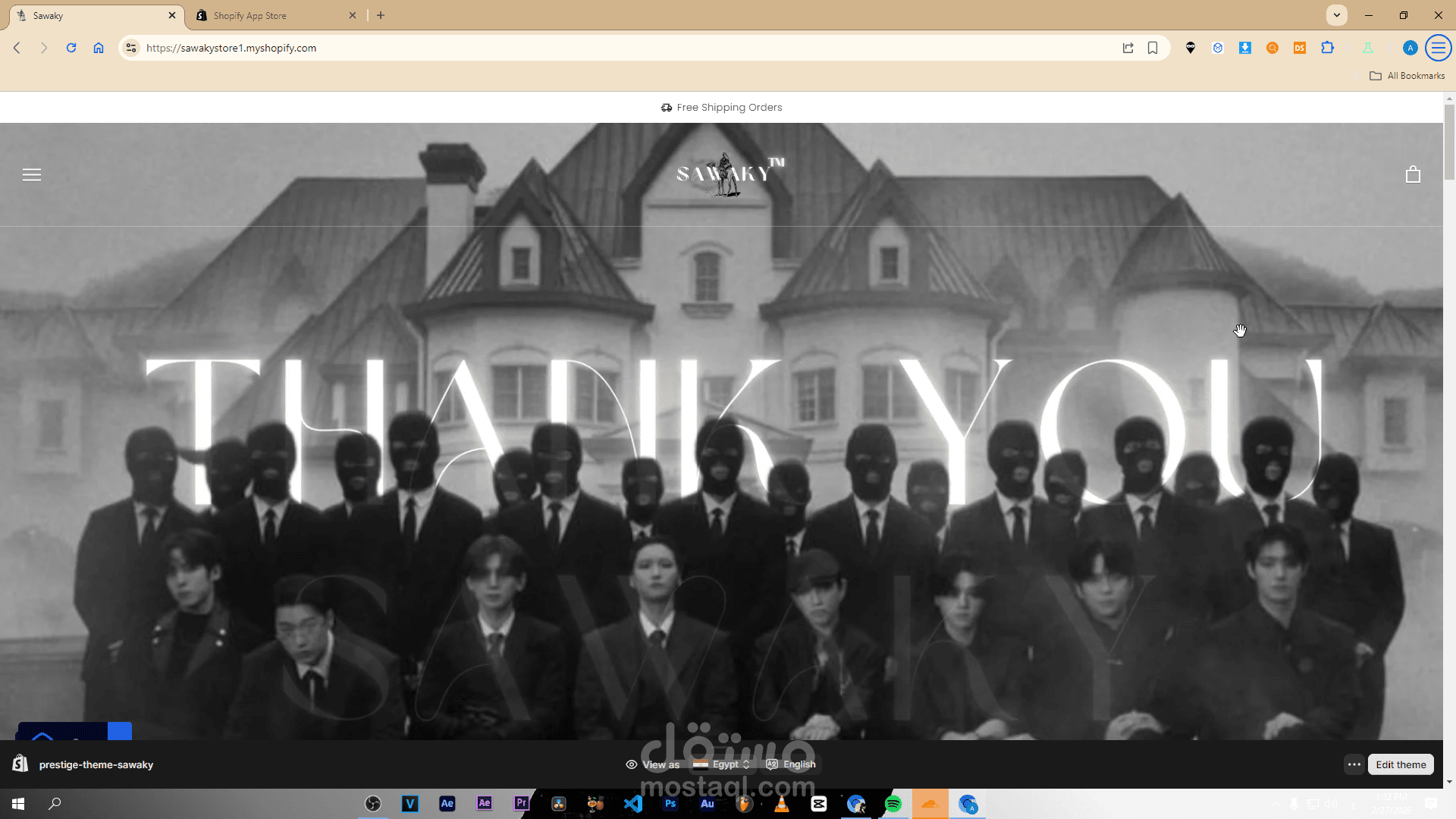This screenshot has height=819, width=1456.
Task: Click the browser home button
Action: tap(99, 48)
